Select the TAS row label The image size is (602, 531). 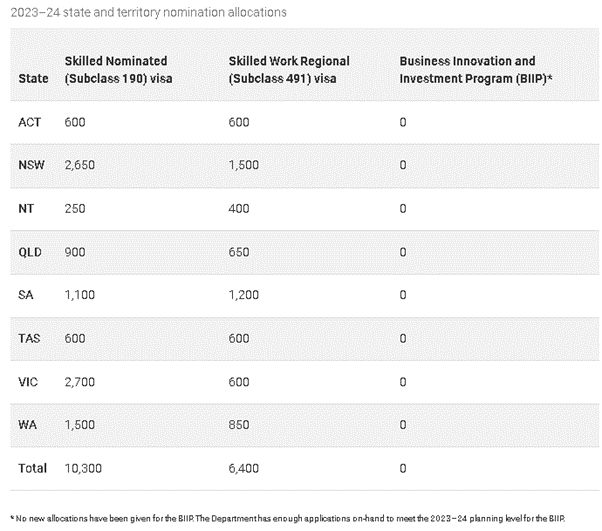click(x=29, y=338)
